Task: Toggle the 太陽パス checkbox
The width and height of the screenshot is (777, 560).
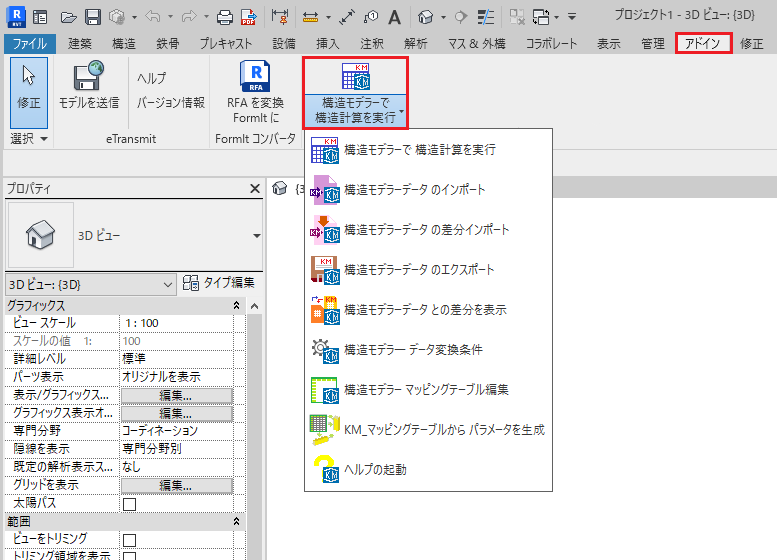Action: pos(129,504)
